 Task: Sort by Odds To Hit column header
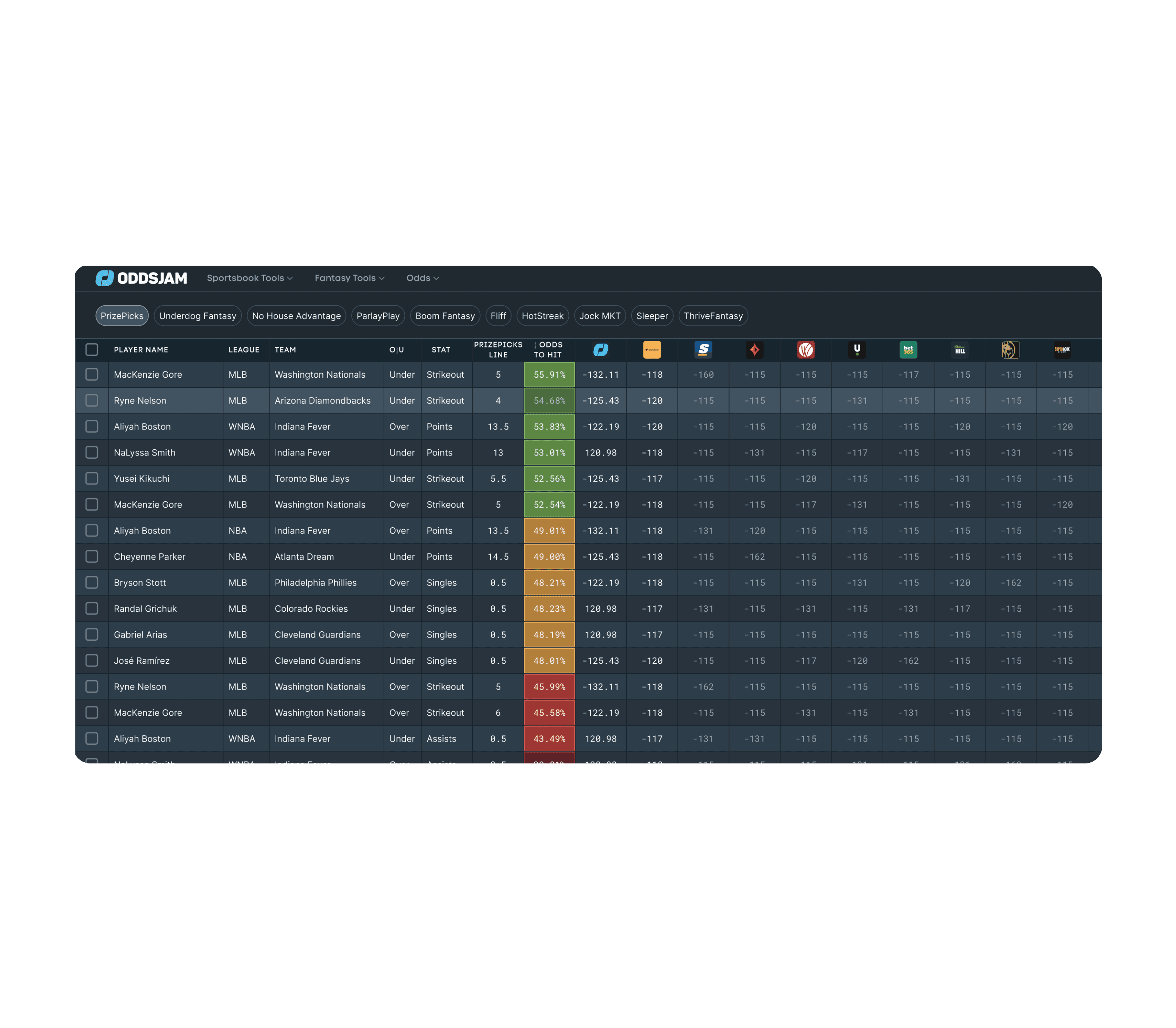[549, 350]
